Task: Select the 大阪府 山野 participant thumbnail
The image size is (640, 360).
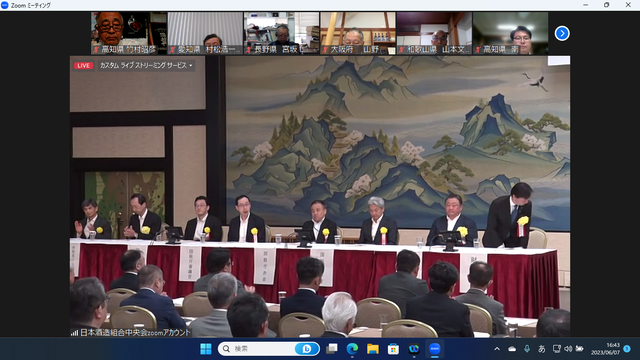Action: coord(358,33)
